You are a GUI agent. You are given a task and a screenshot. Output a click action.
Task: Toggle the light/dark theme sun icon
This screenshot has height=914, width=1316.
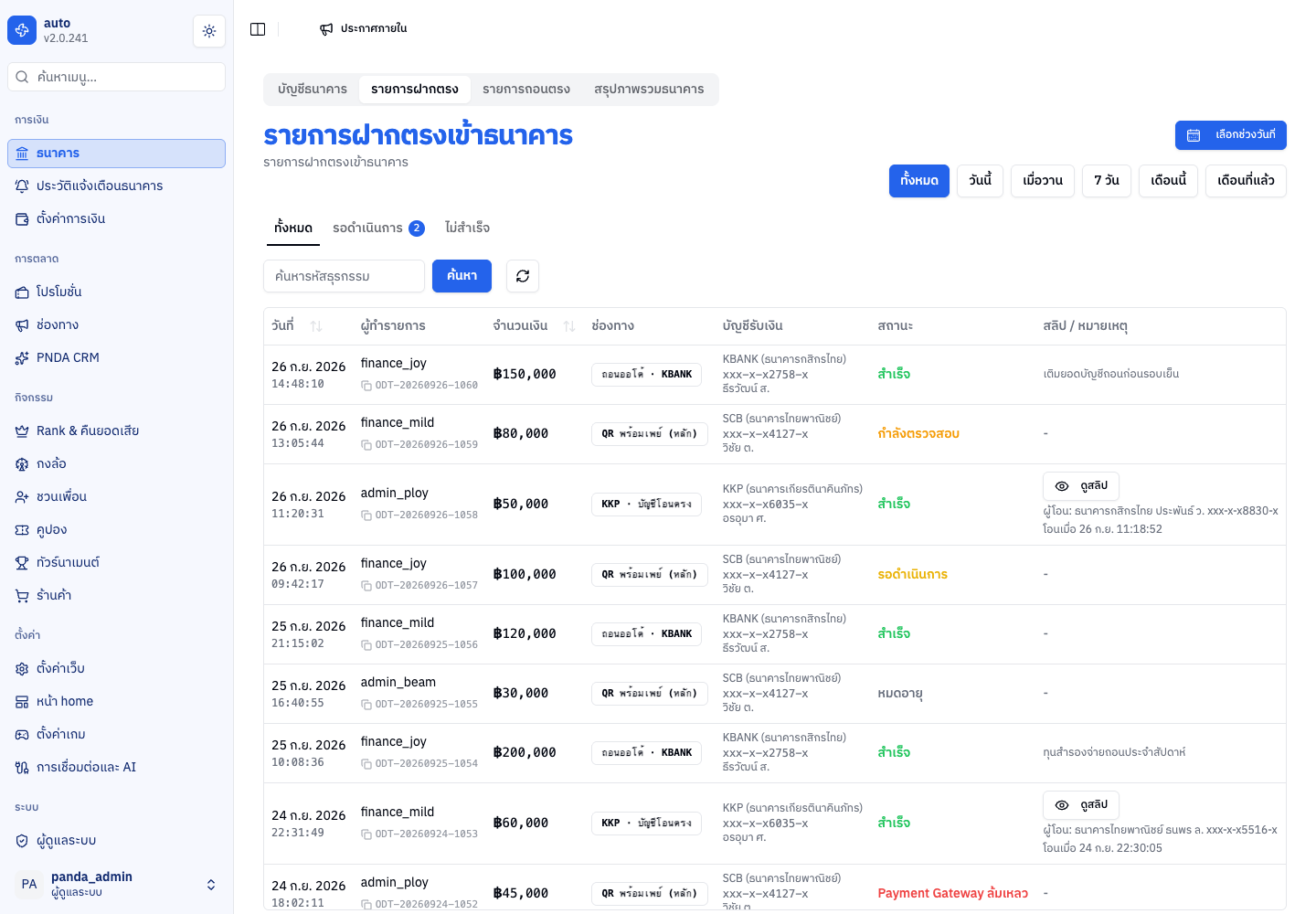pos(209,31)
